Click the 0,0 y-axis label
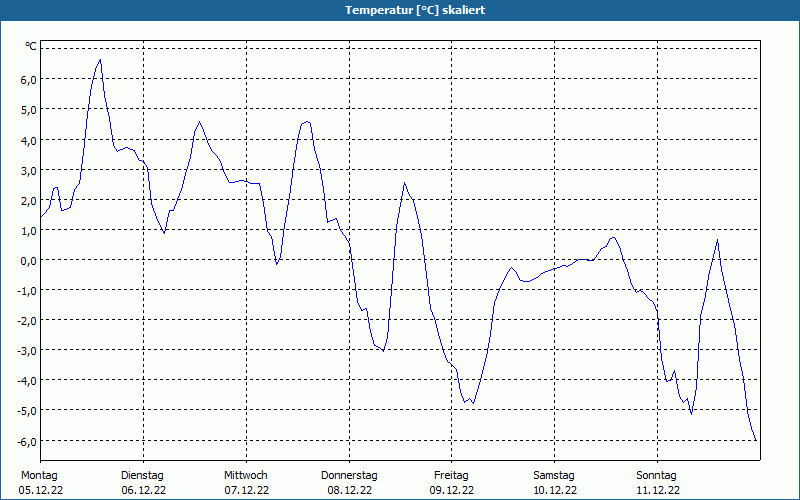 tap(29, 260)
